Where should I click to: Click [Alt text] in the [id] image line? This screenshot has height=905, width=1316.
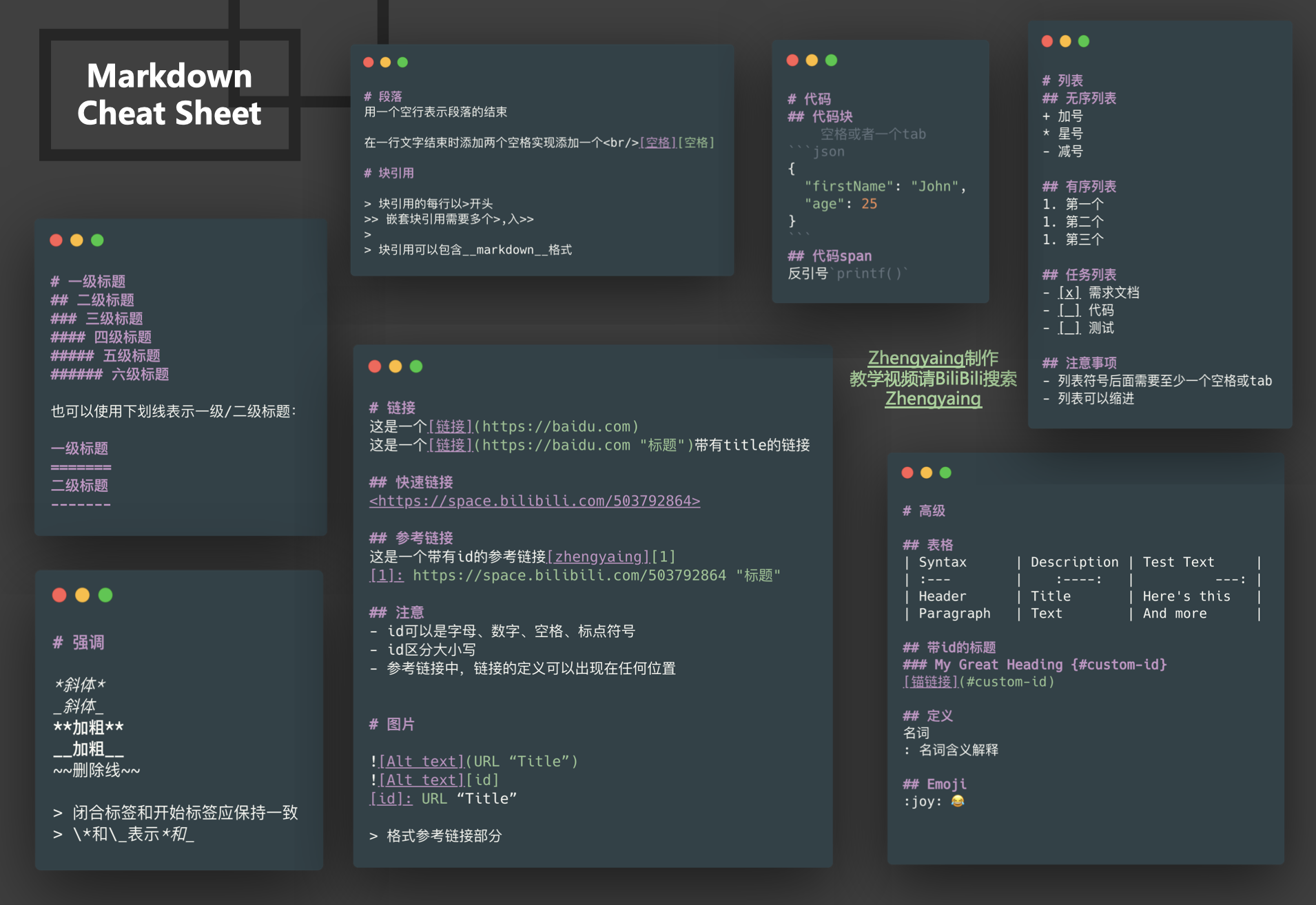click(422, 780)
